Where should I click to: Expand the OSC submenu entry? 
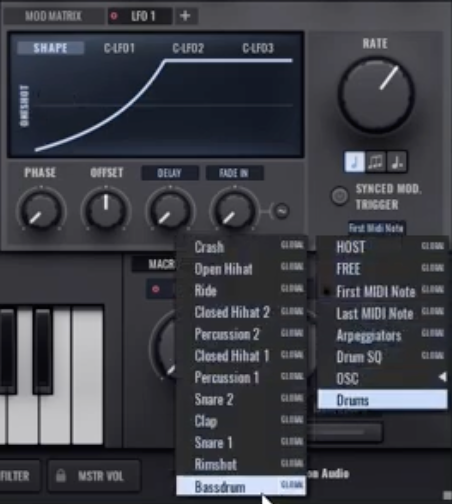pyautogui.click(x=382, y=378)
